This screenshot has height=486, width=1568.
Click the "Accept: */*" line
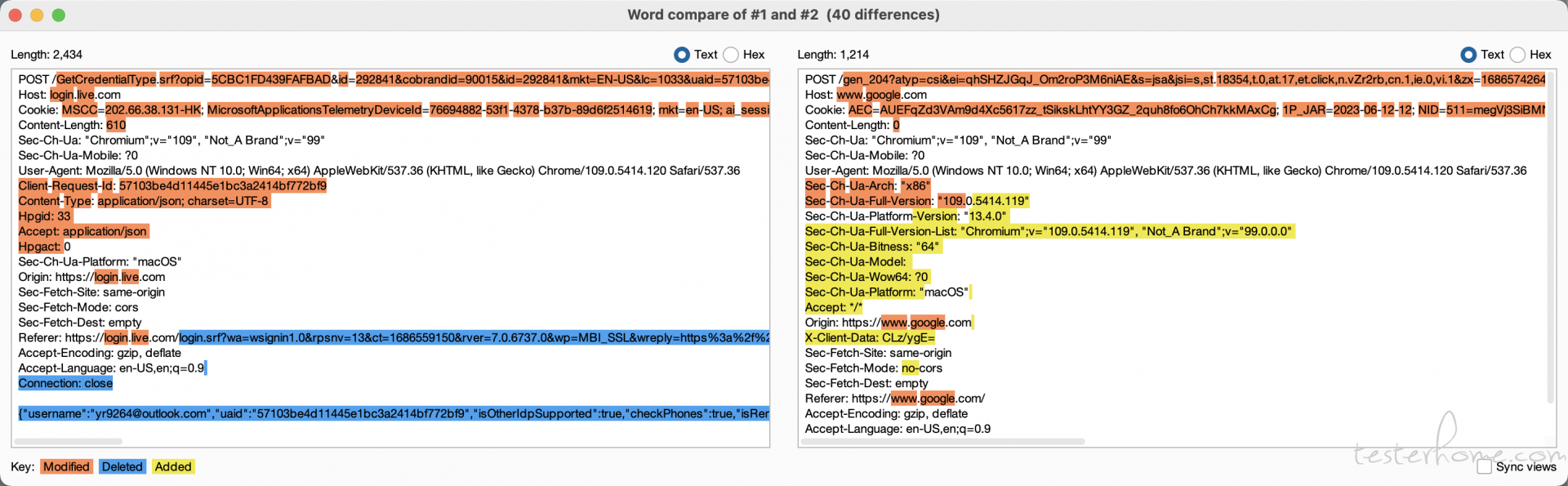click(x=834, y=307)
